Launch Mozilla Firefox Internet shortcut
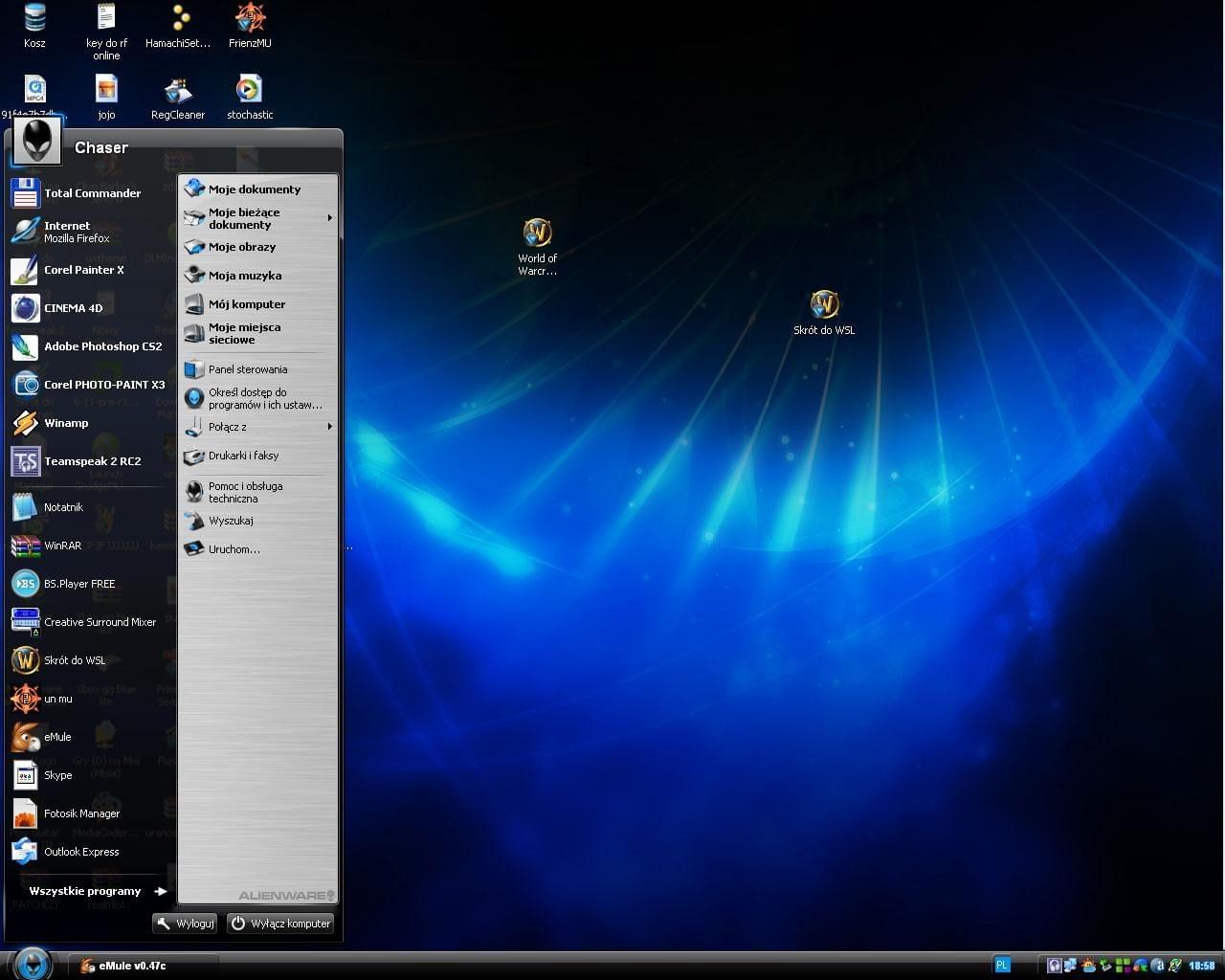Image resolution: width=1225 pixels, height=980 pixels. point(77,232)
